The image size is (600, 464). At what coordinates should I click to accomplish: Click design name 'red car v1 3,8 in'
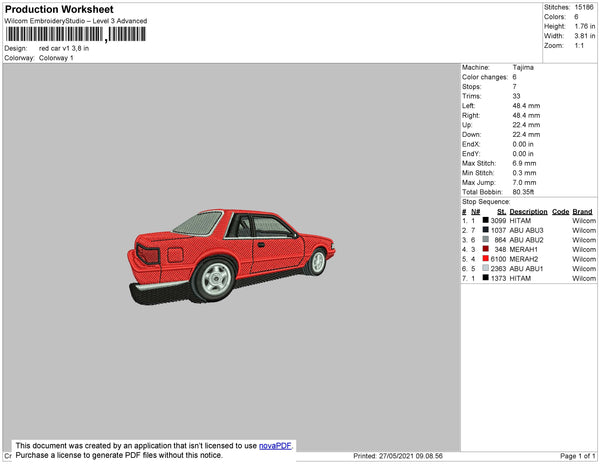64,48
